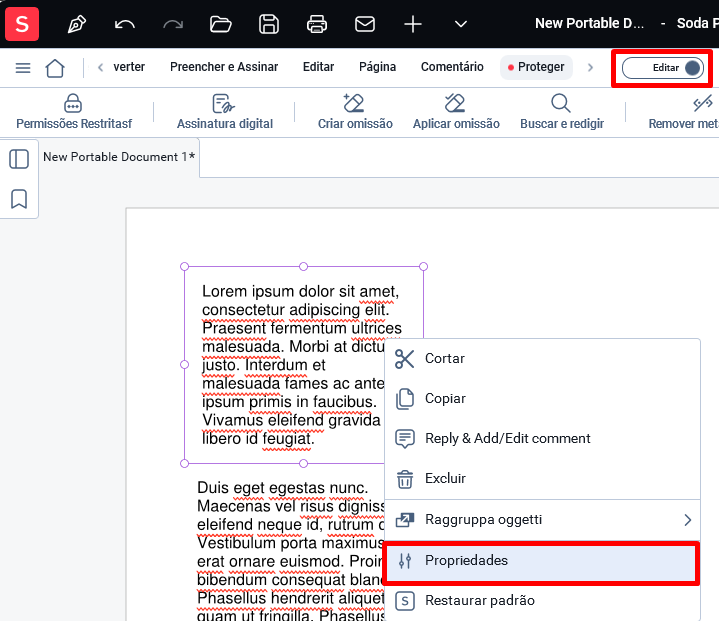Open the Preencher e Assinar tab
Screen dimensions: 719x621
click(x=224, y=67)
